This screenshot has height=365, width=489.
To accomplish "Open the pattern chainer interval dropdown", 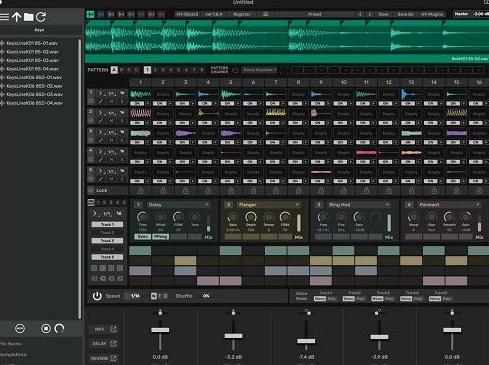I will (x=260, y=70).
